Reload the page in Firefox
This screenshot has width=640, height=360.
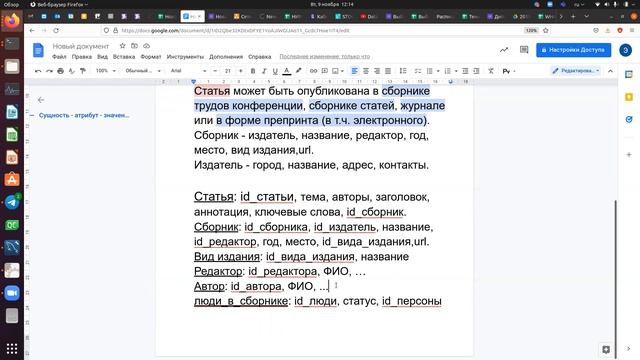click(56, 31)
